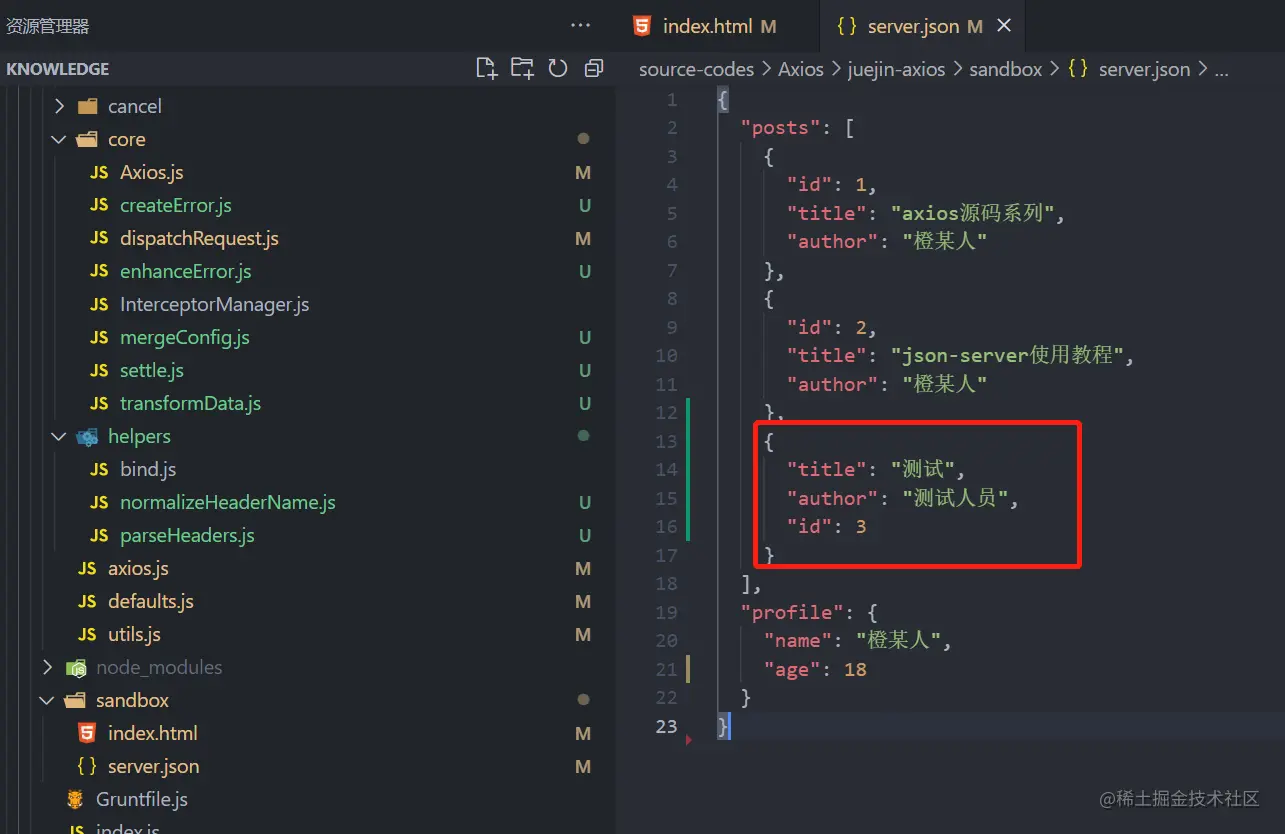Click the HTML5 icon beside index.html in the tree
Screen dimensions: 1285x834
[x=87, y=733]
